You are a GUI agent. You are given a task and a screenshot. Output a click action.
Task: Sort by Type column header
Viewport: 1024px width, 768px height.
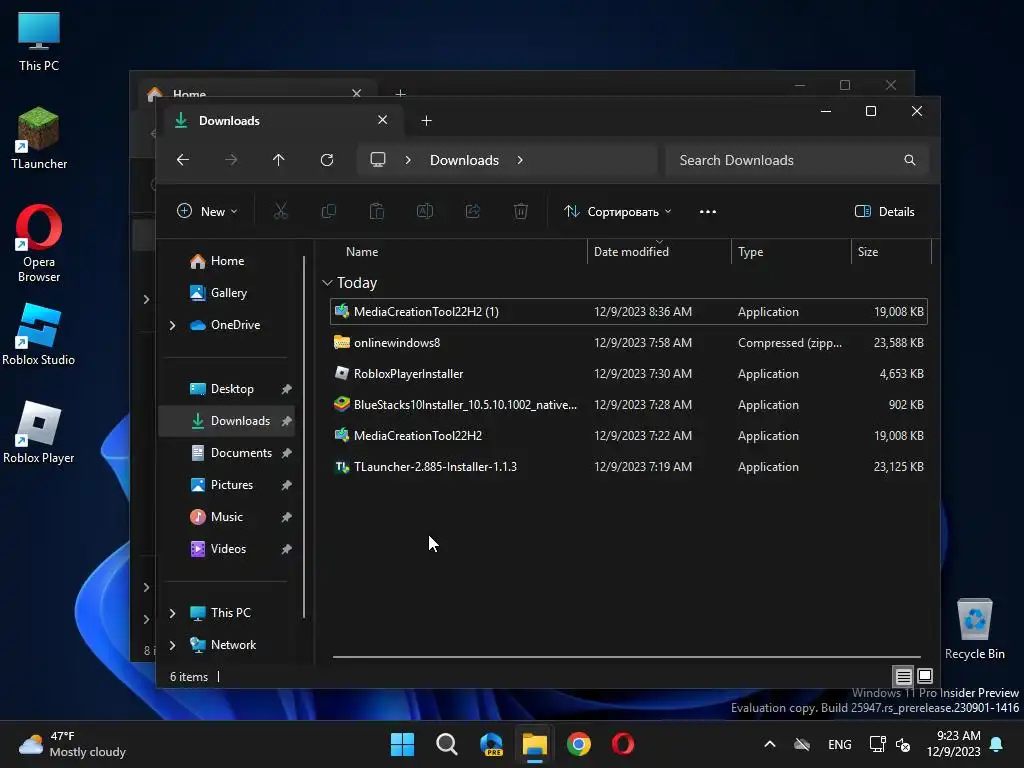pyautogui.click(x=750, y=252)
